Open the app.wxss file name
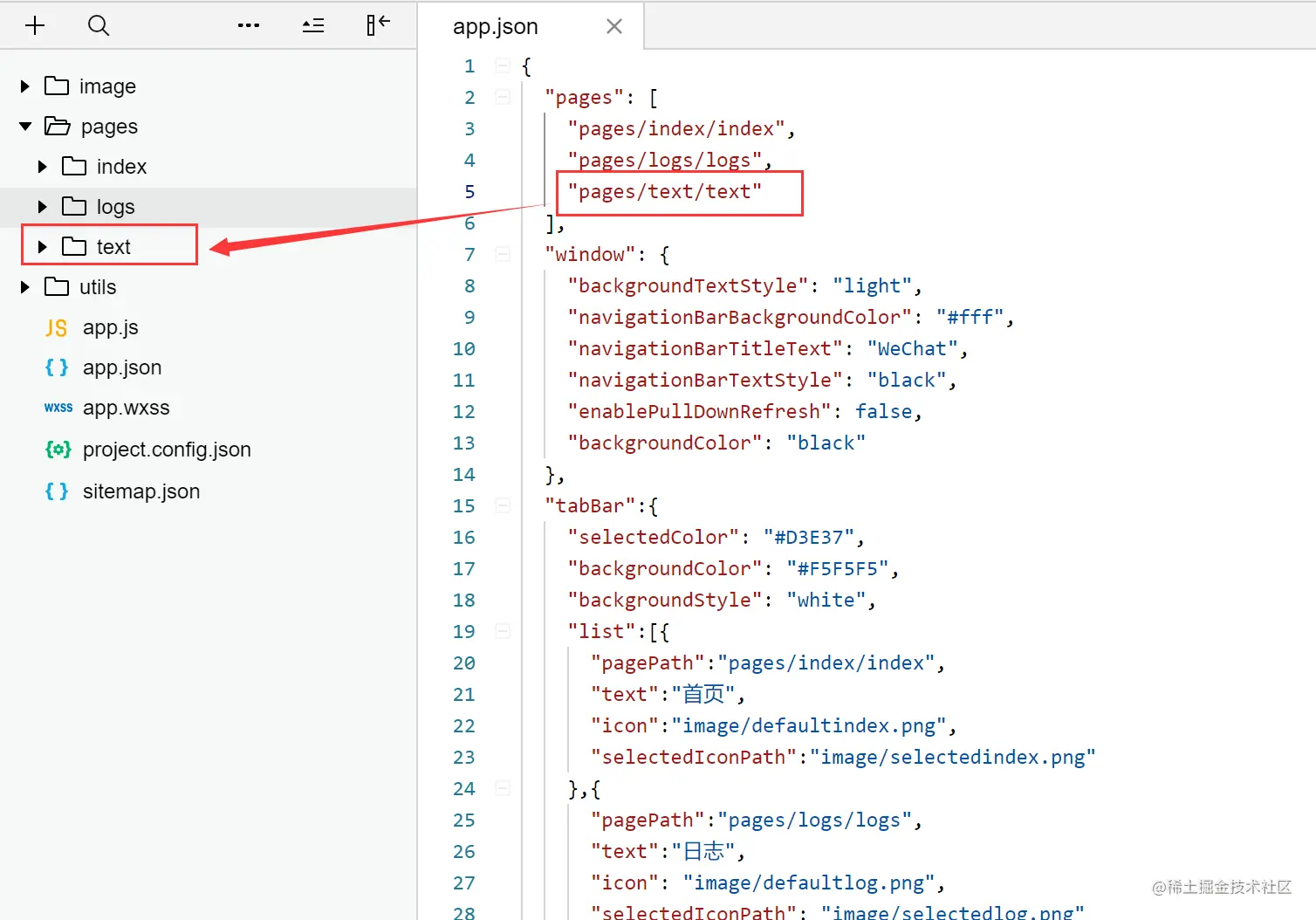 click(x=127, y=408)
